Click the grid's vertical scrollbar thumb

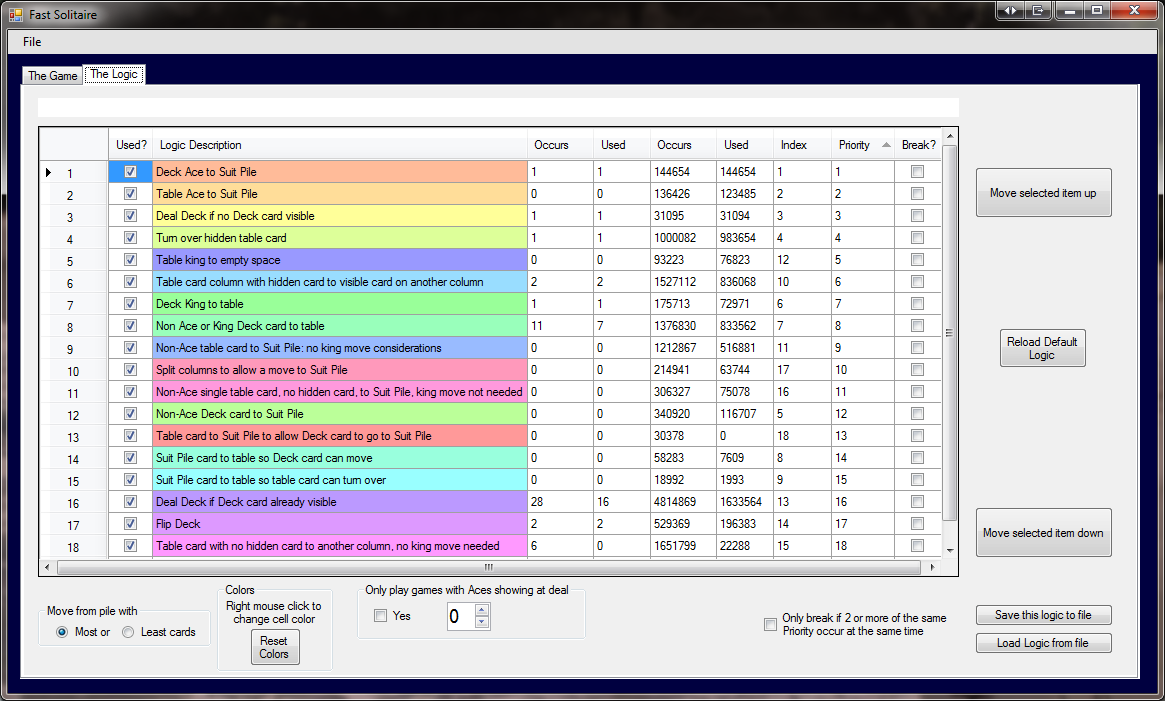click(950, 332)
